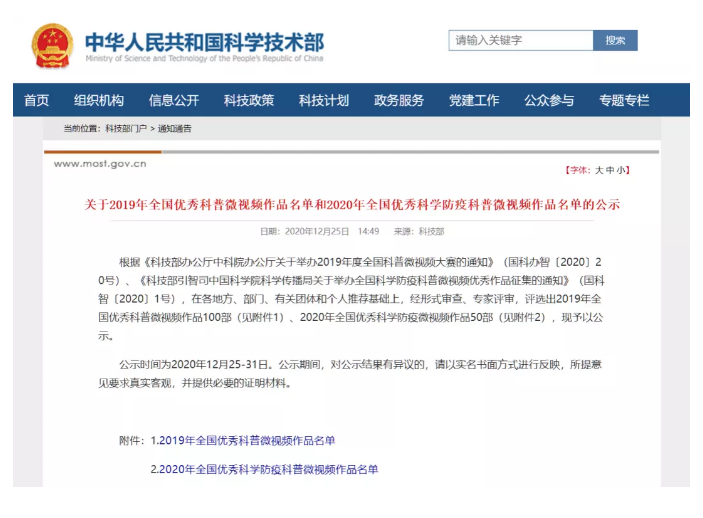
Task: Click 科技部门户 breadcrumb link
Action: tap(125, 129)
